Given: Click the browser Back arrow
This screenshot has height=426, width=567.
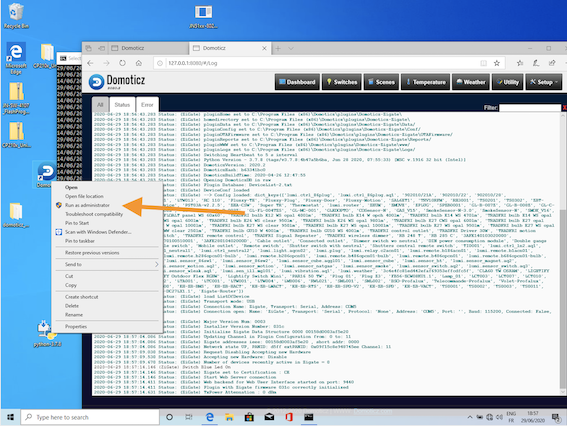Looking at the screenshot, I should 90,63.
